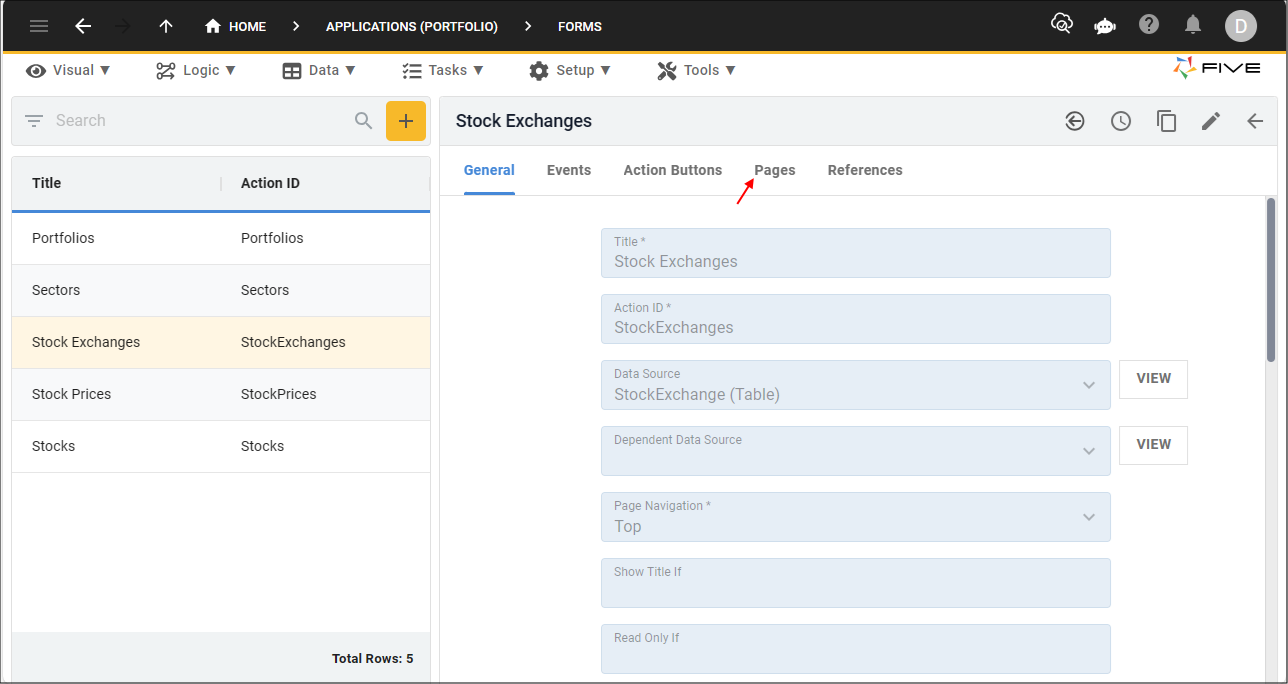
Task: Click the Action ID field
Action: pos(856,319)
